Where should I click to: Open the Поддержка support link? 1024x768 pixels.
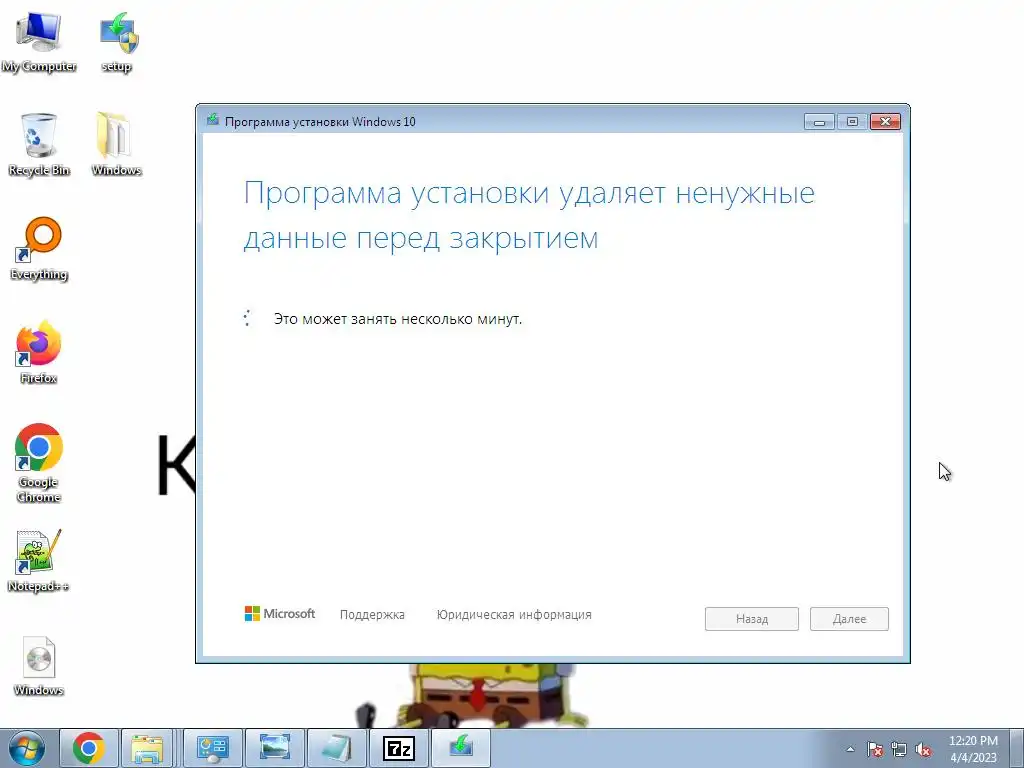[x=372, y=615]
